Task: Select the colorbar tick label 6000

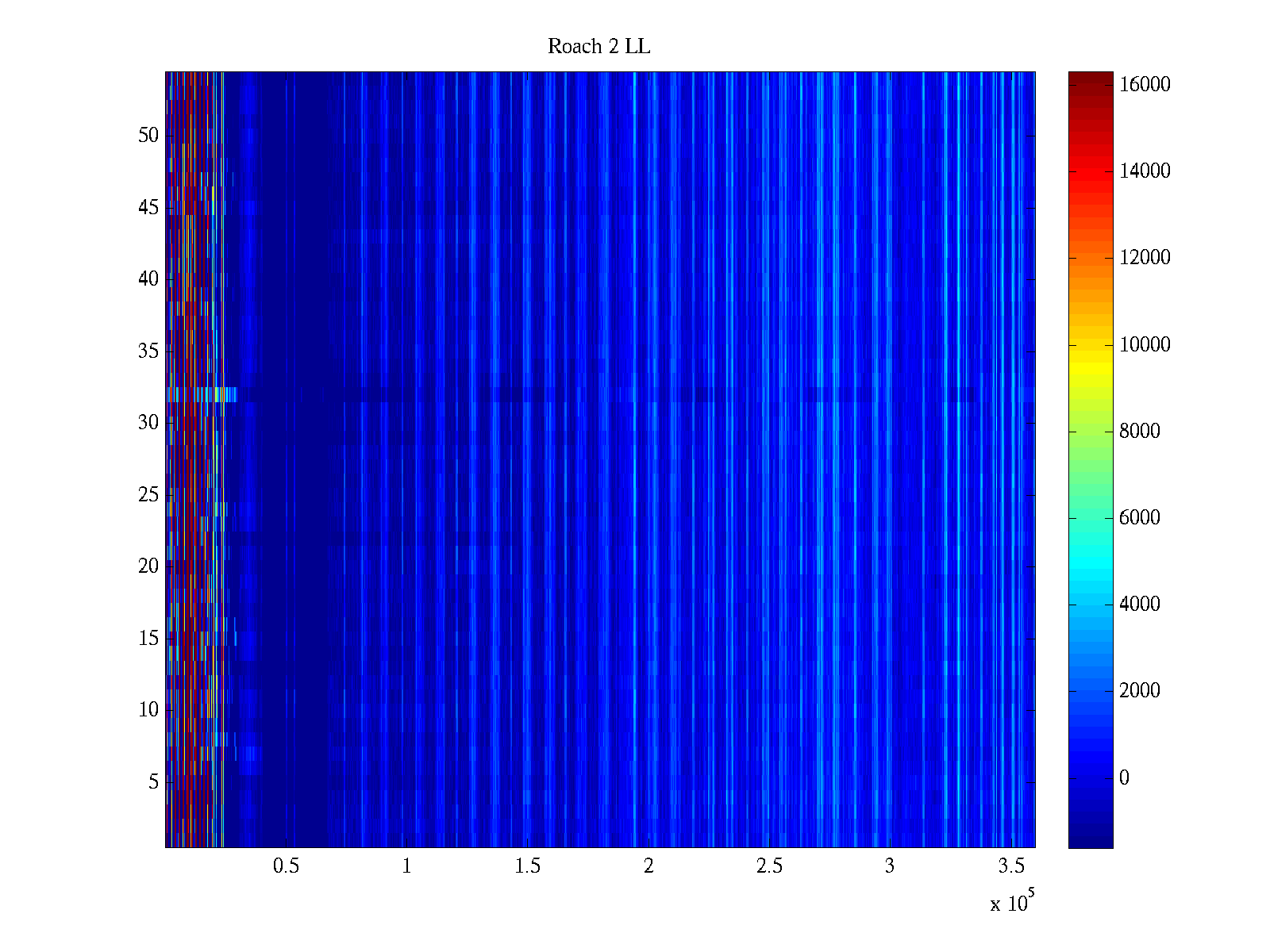Action: tap(1145, 518)
